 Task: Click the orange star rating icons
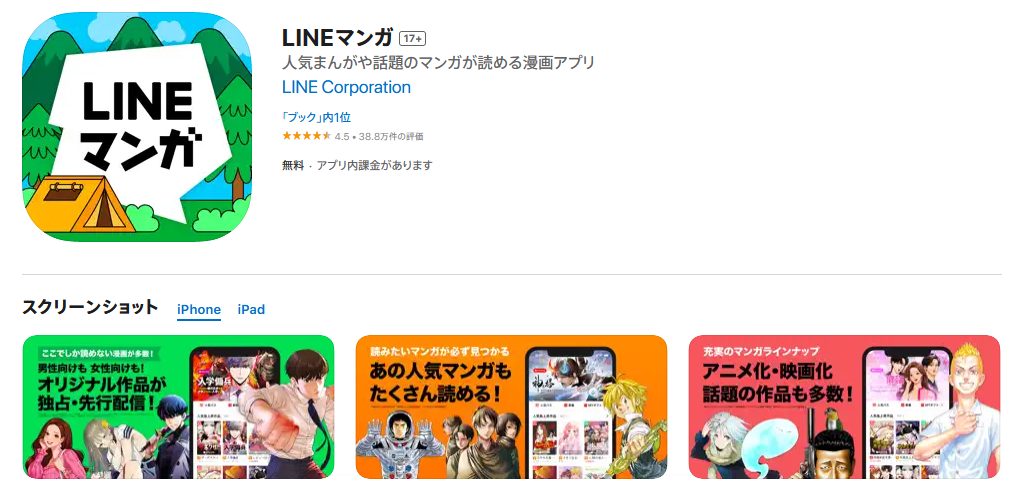[x=306, y=136]
